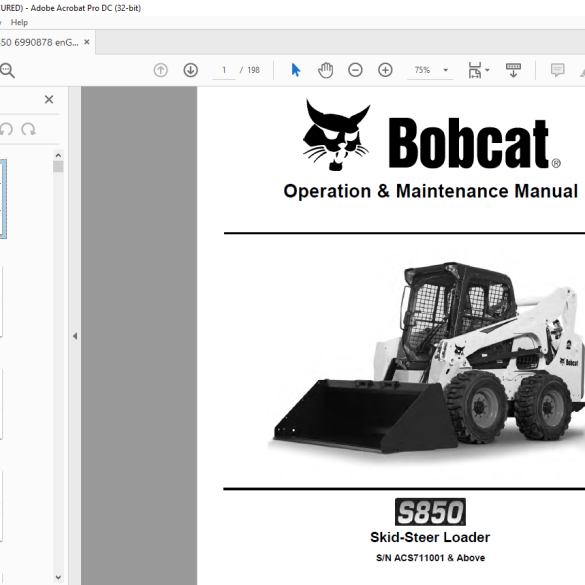The image size is (585, 585).
Task: Rotate page counterclockwise in thumbnails panel
Action: pyautogui.click(x=6, y=129)
